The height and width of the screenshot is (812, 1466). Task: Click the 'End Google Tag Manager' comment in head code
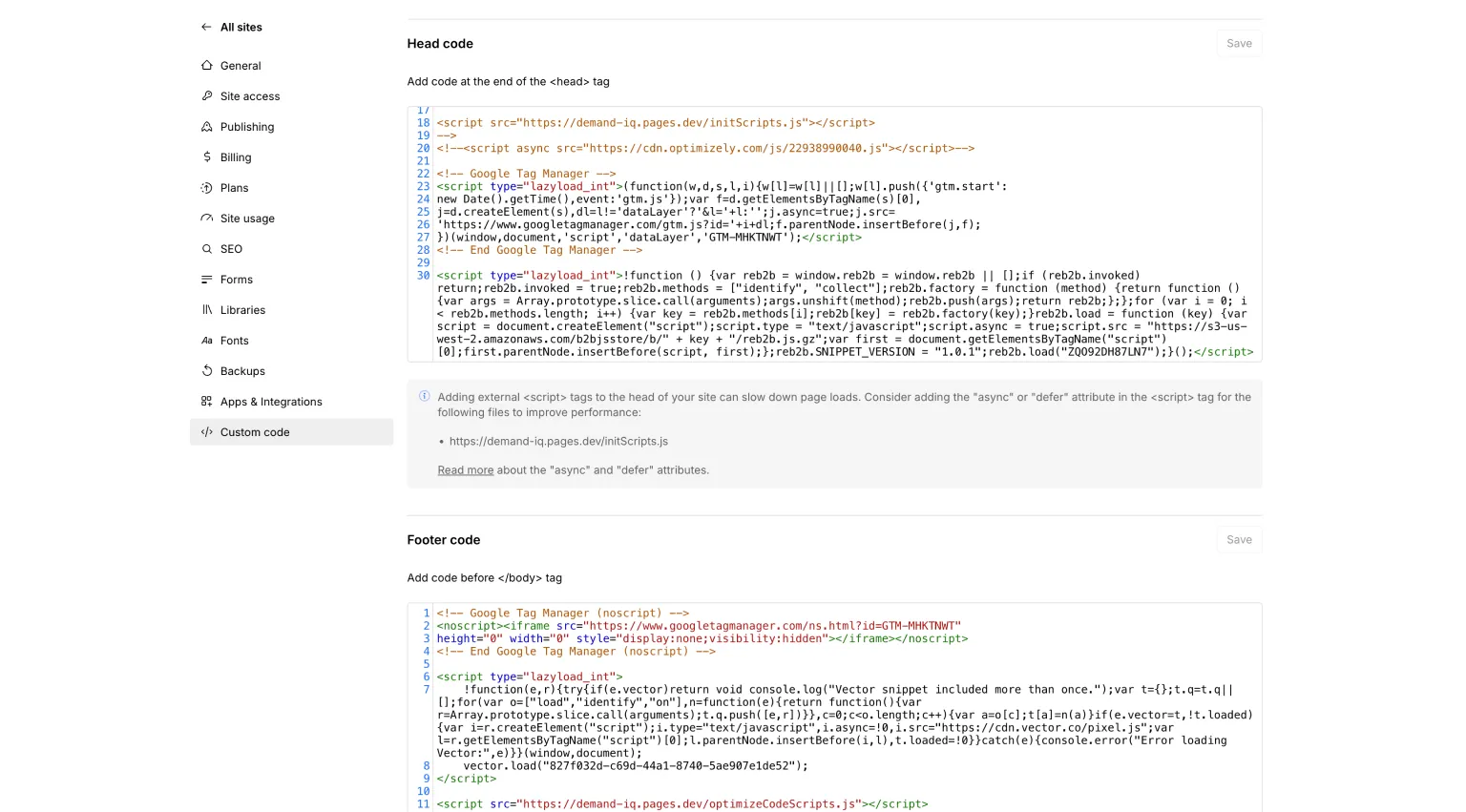pos(539,250)
